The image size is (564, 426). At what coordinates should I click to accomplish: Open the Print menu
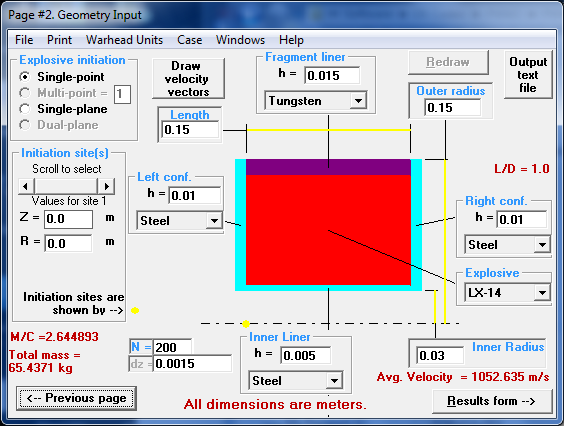[59, 40]
